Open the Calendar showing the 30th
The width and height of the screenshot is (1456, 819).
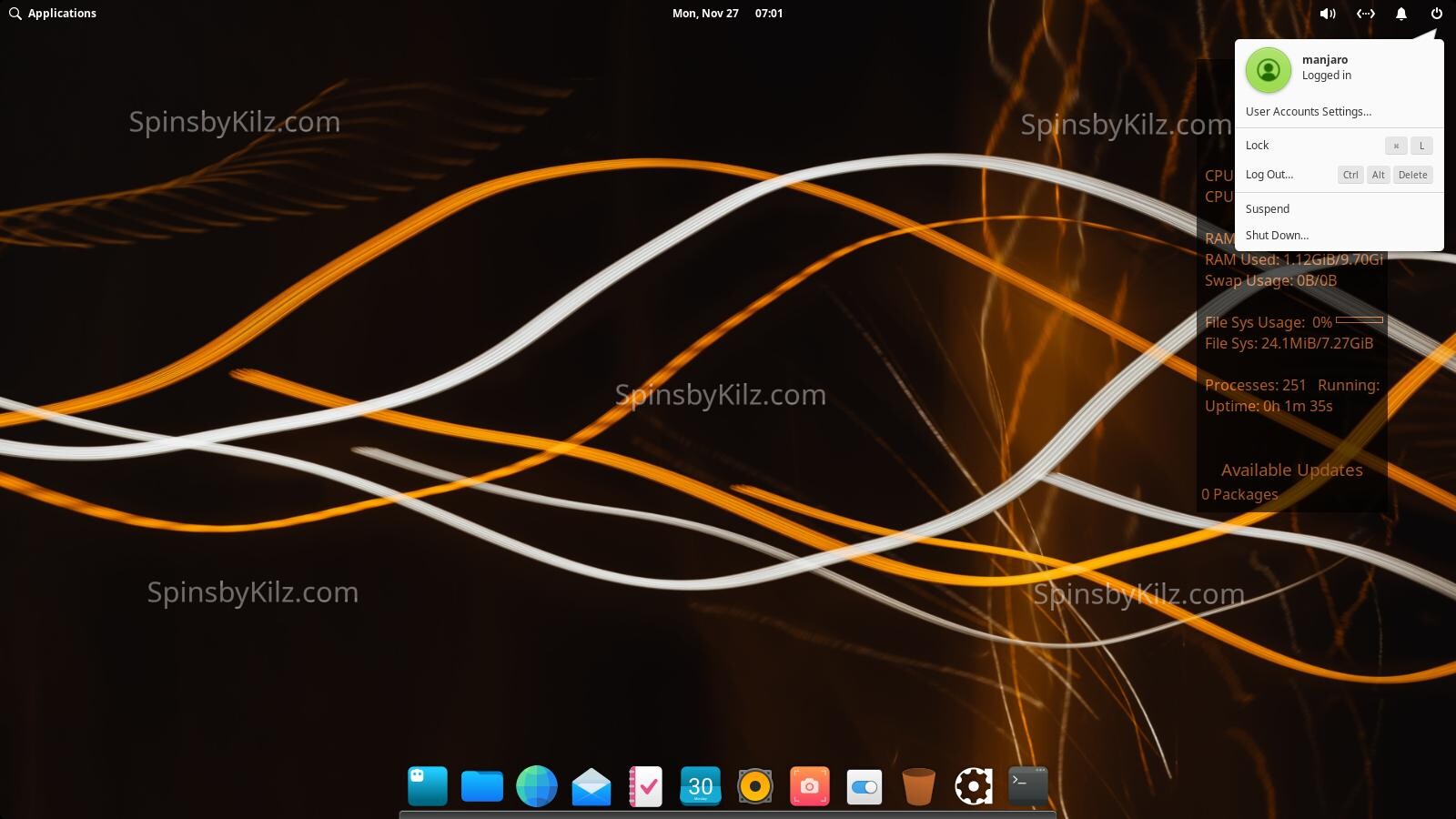pos(700,785)
